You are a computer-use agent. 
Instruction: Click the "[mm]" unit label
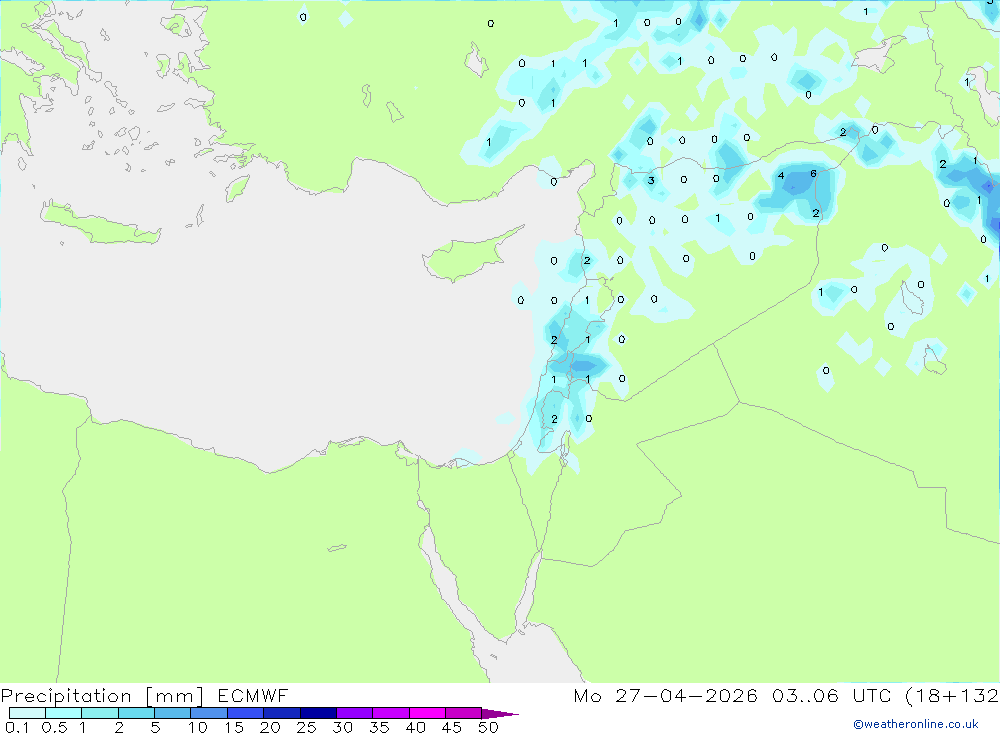click(x=174, y=696)
